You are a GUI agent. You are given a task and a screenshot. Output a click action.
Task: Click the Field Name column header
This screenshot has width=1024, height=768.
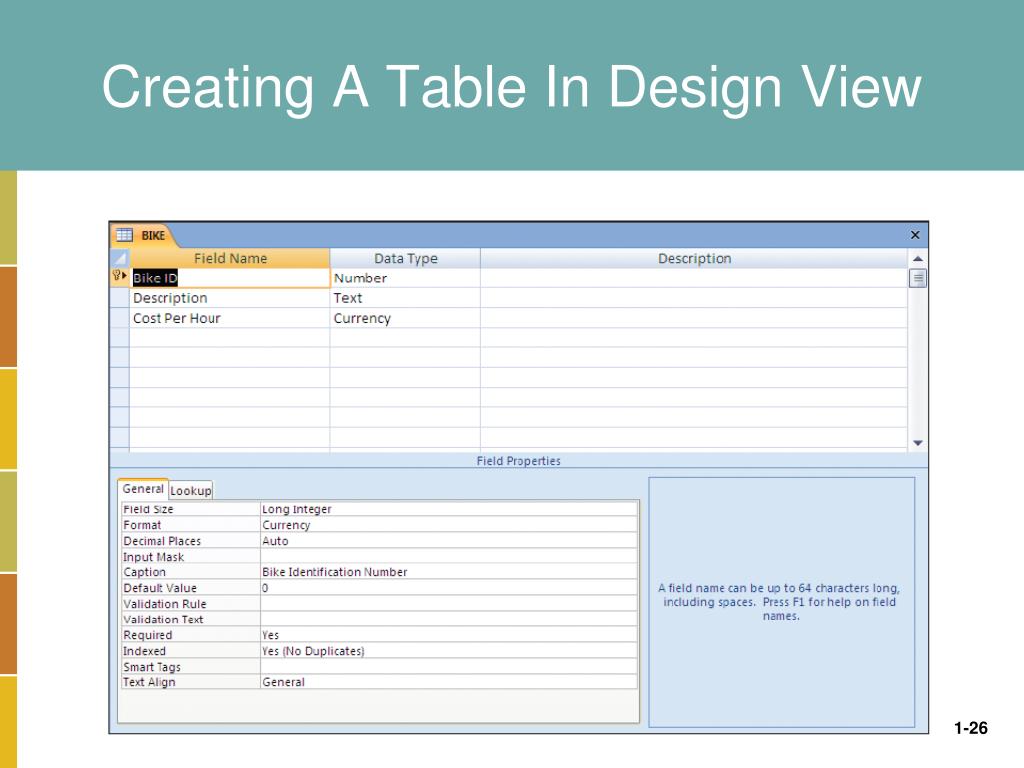pyautogui.click(x=230, y=258)
